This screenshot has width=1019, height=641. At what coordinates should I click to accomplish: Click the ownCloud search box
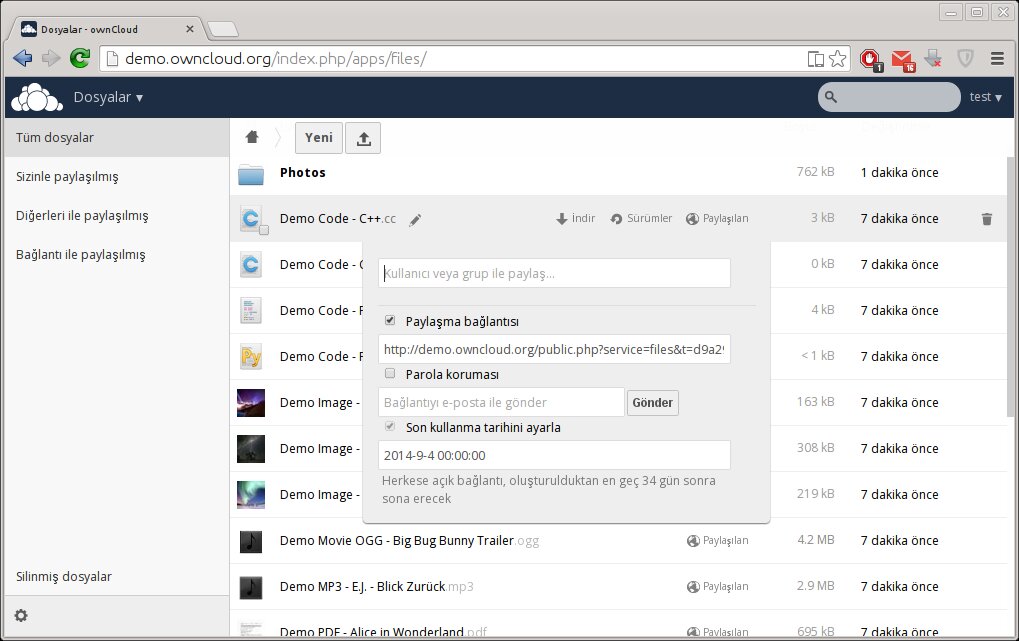click(889, 97)
